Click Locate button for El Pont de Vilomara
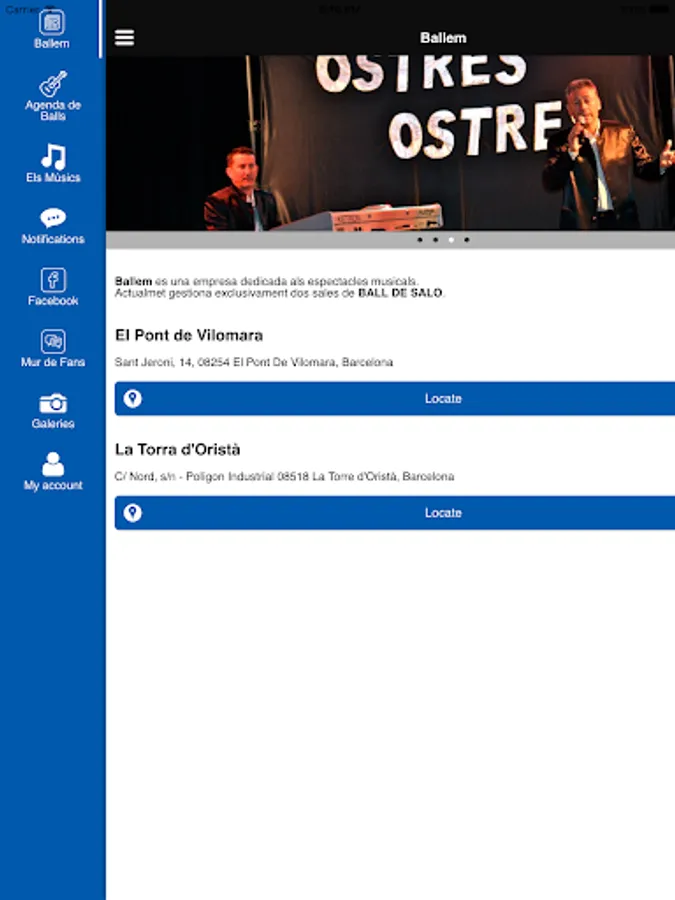This screenshot has width=675, height=900. point(395,398)
